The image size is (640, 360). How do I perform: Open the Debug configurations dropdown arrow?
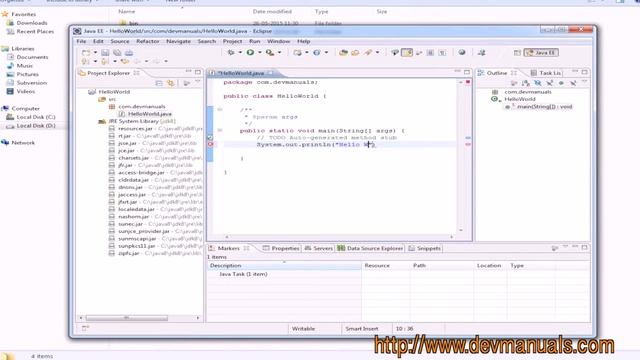240,53
